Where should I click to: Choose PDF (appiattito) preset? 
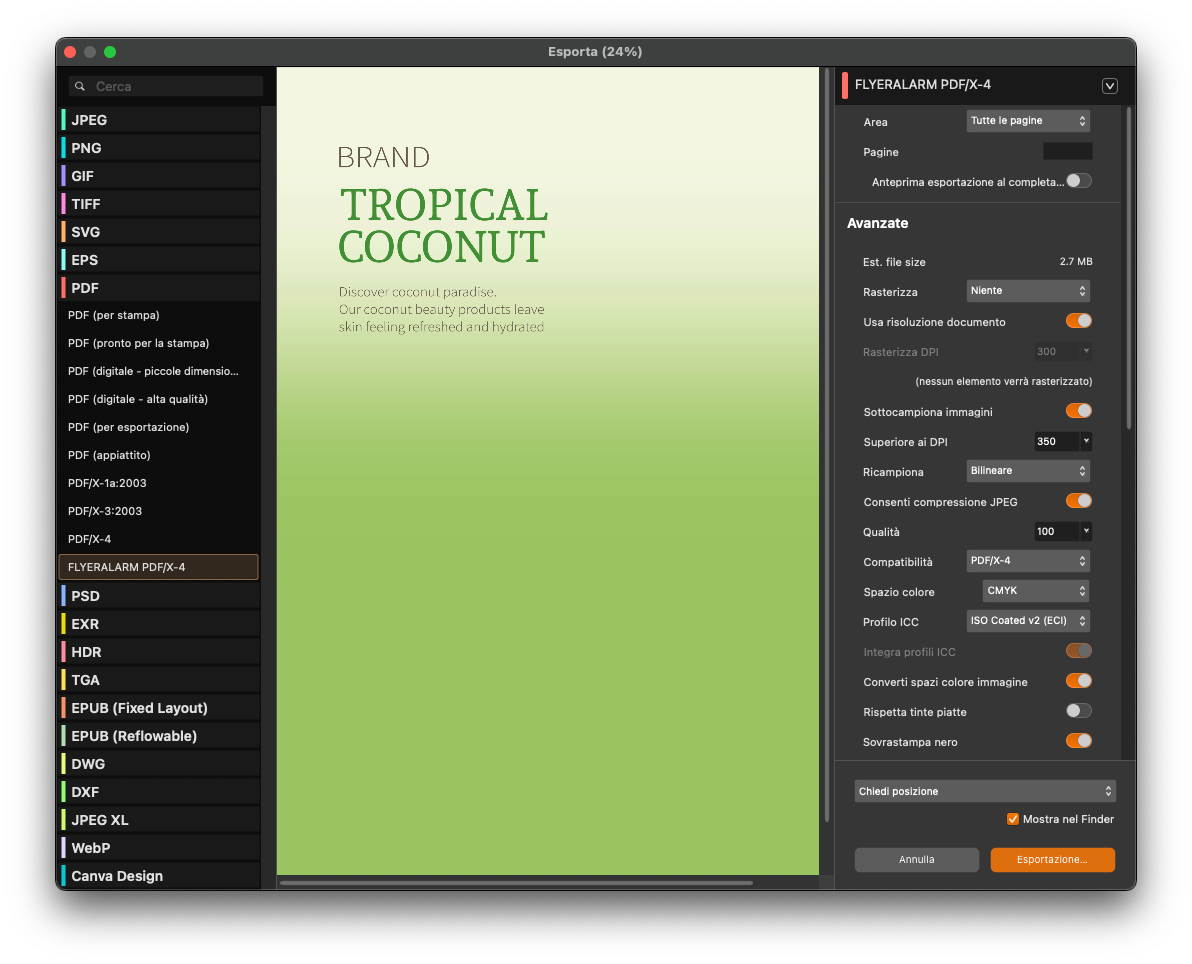[160, 455]
